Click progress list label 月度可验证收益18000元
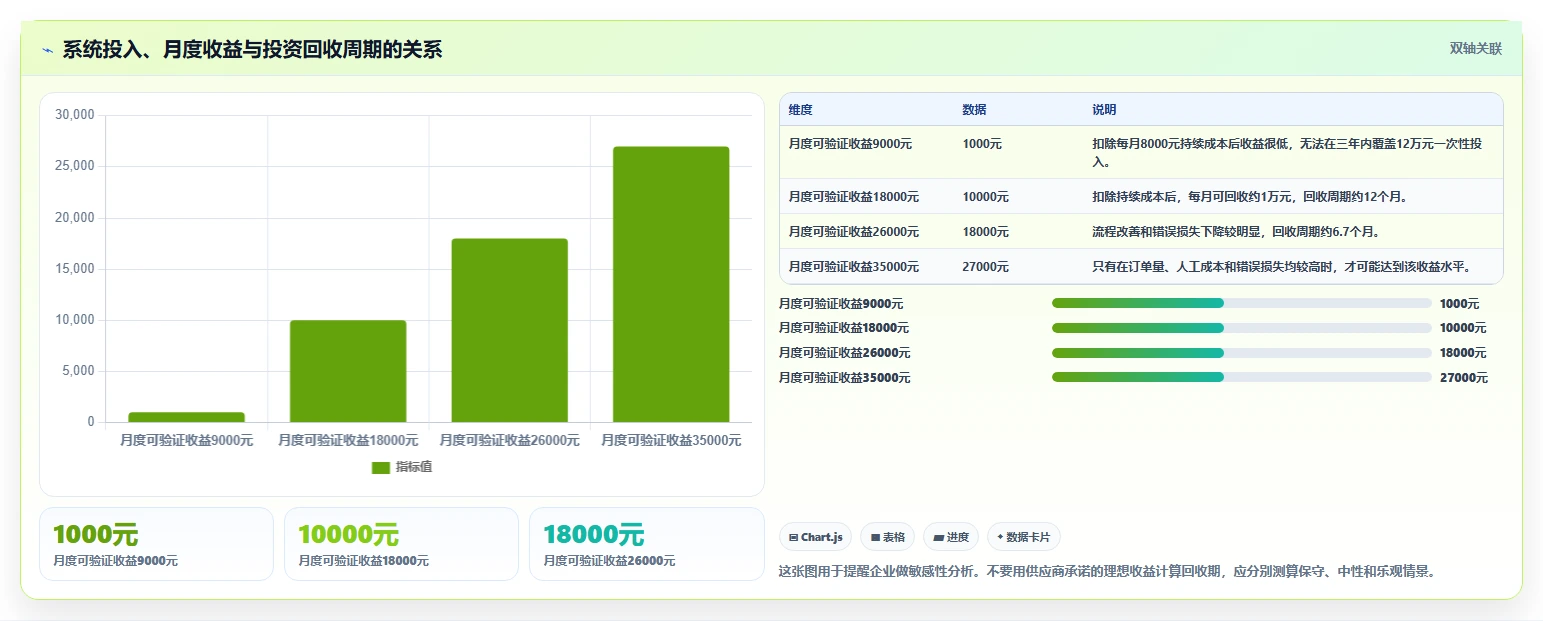1543x621 pixels. pyautogui.click(x=844, y=328)
